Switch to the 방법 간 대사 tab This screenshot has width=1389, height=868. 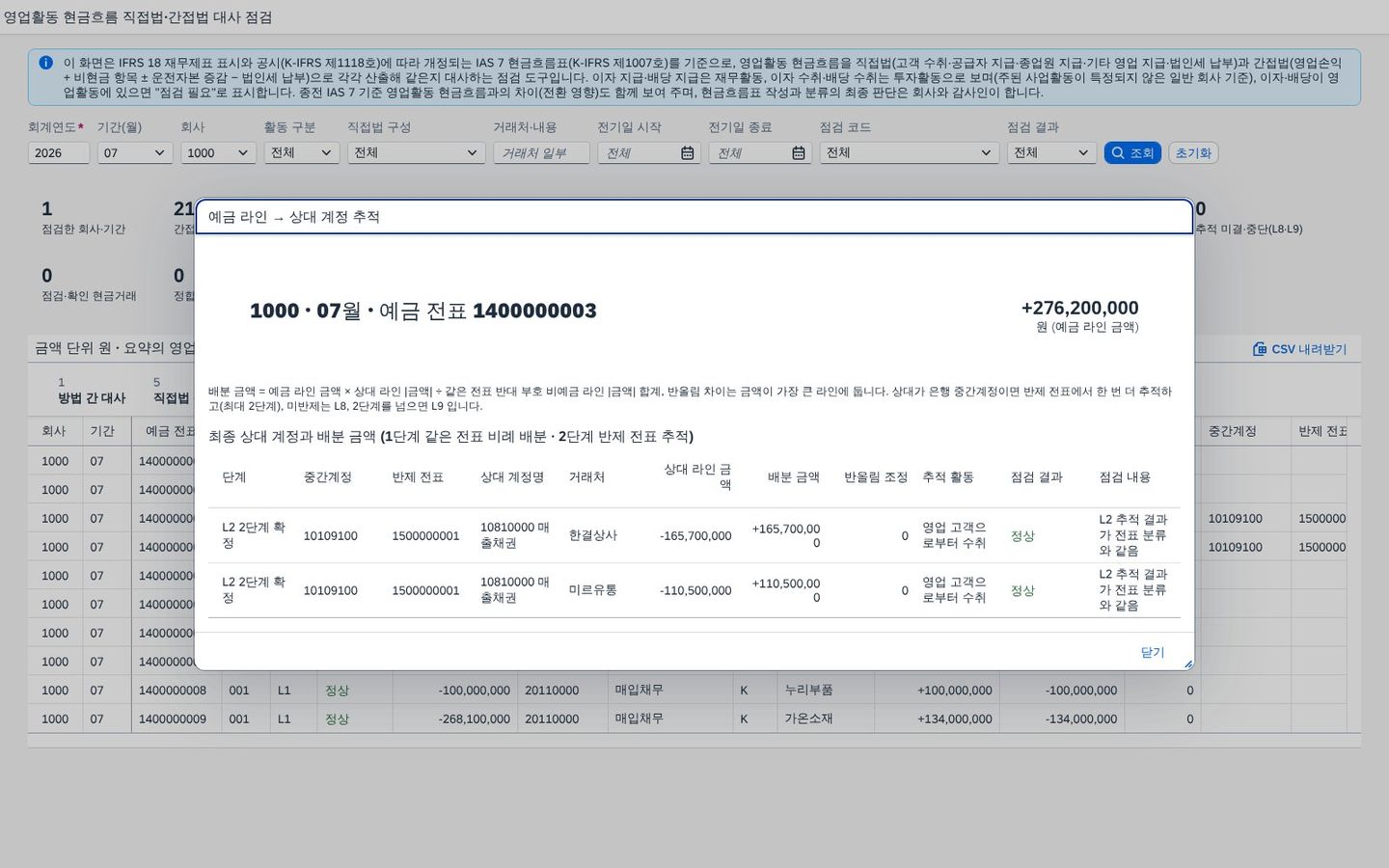[x=92, y=391]
